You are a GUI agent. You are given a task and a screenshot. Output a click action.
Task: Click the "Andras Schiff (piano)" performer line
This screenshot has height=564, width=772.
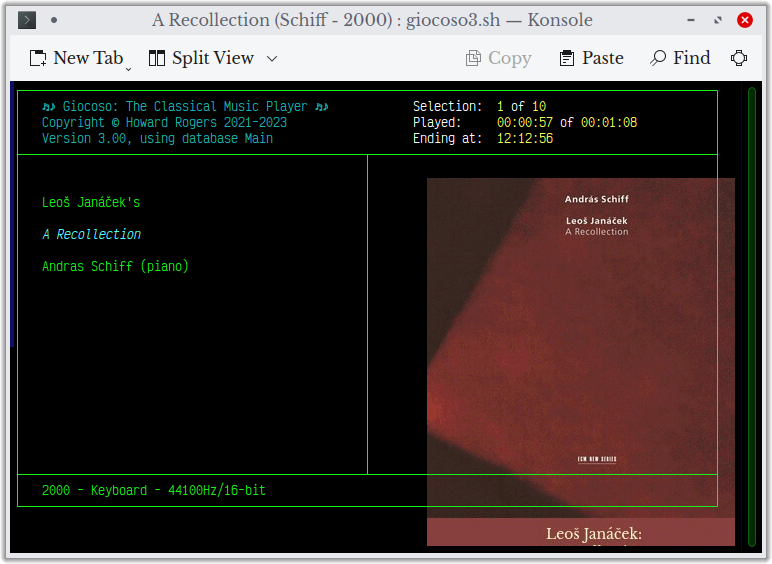[x=115, y=266]
